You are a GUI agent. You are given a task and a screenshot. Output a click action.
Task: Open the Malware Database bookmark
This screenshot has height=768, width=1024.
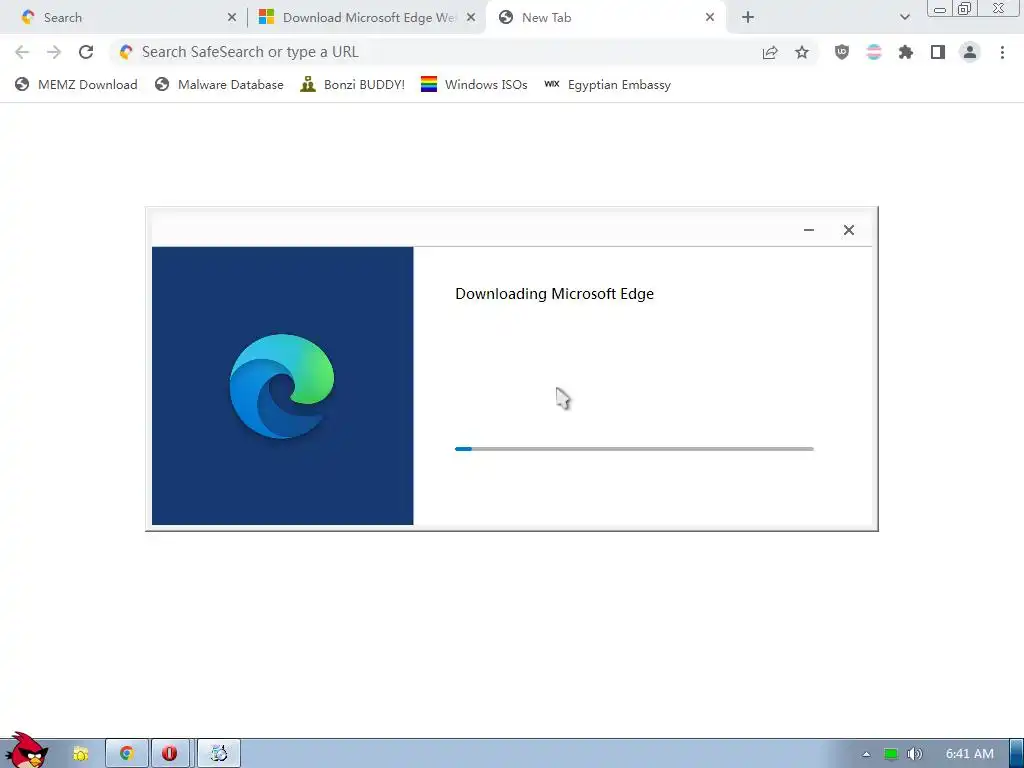[x=219, y=85]
